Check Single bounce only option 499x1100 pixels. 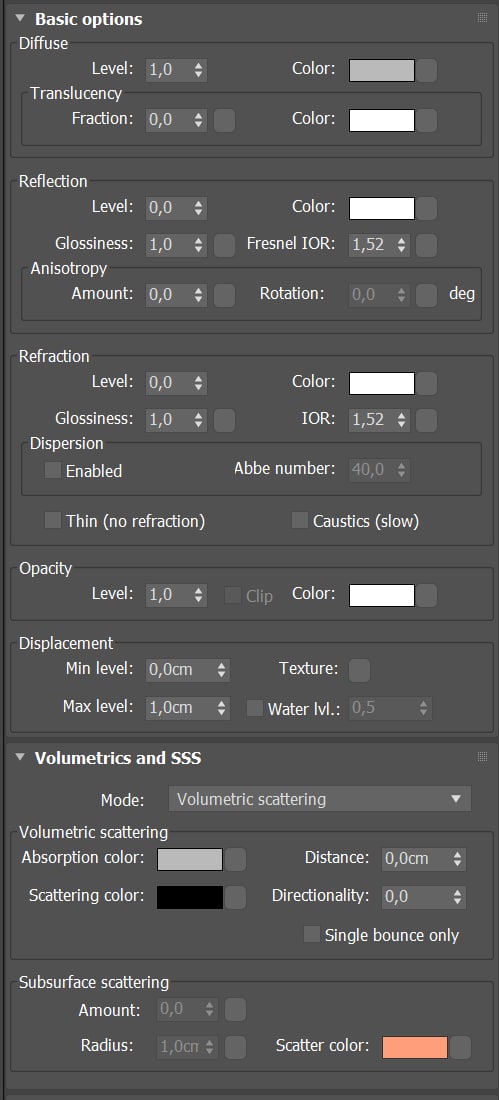tap(312, 934)
